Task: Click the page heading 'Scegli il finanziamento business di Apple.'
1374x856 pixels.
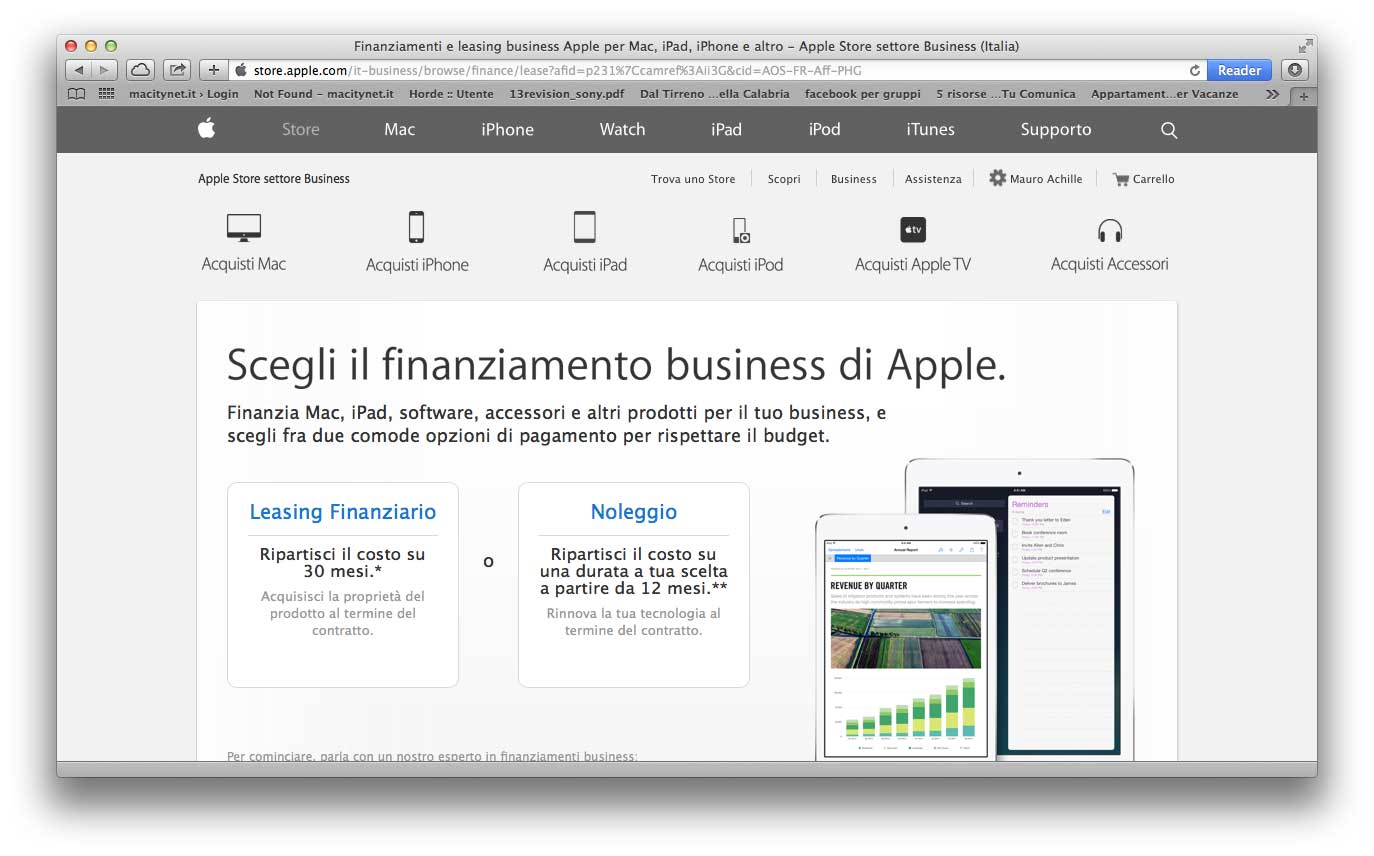Action: (x=616, y=365)
